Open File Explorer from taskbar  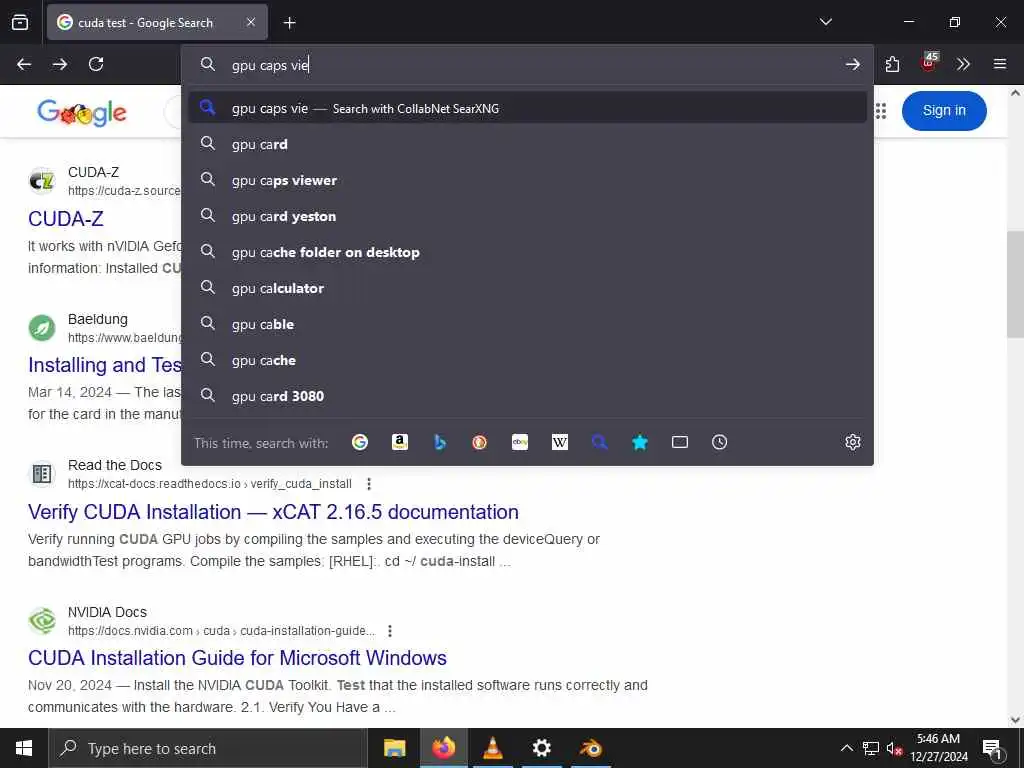coord(394,748)
